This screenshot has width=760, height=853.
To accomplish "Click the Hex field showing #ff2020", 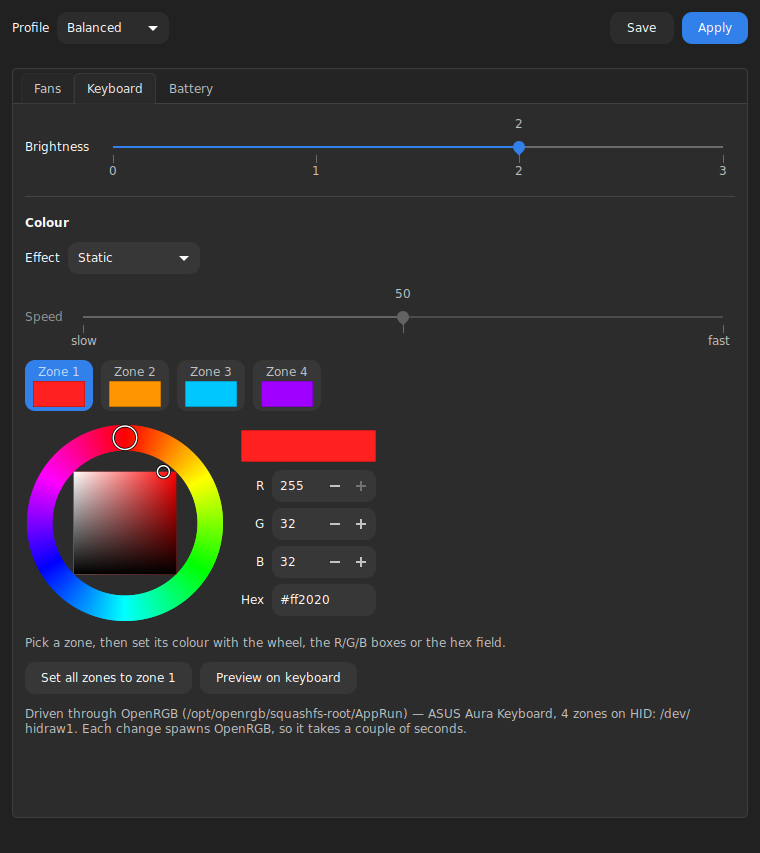I will click(324, 600).
